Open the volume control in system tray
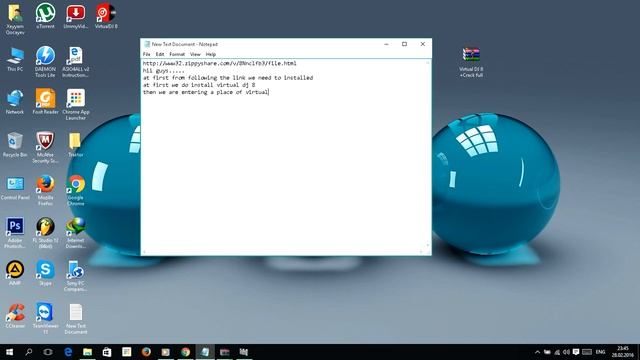This screenshot has height=360, width=640. [x=566, y=352]
